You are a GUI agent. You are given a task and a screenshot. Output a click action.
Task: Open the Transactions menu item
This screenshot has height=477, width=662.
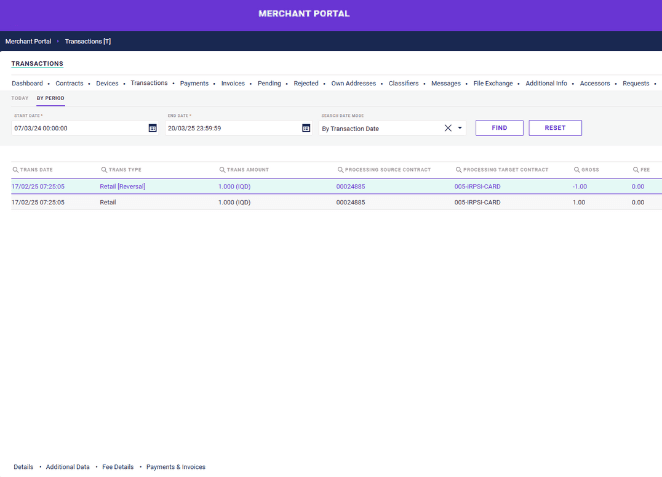pos(149,83)
